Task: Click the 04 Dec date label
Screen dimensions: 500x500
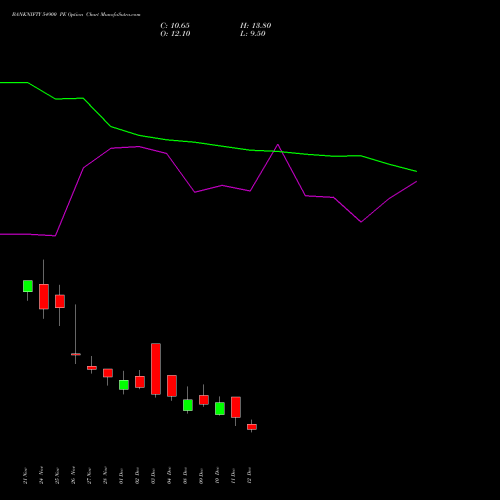Action: pos(170,476)
